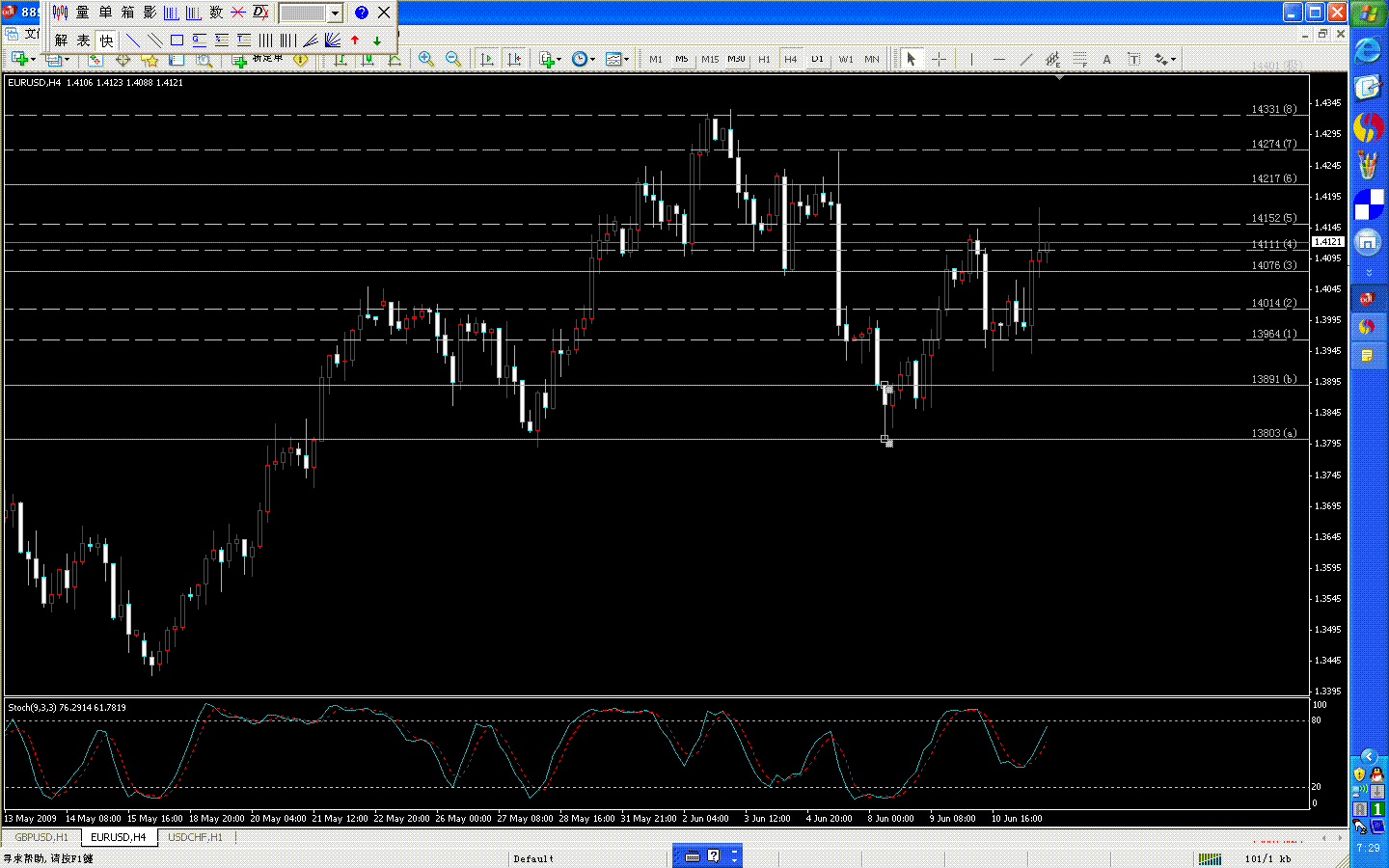Switch chart to the W1 timeframe

846,59
